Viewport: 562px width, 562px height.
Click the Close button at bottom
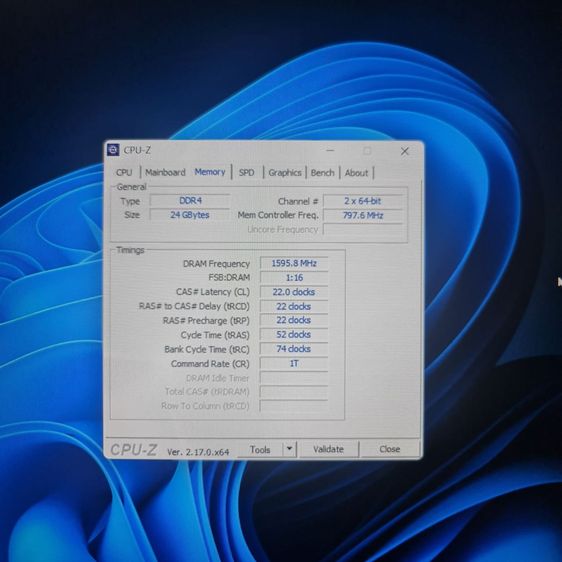click(x=390, y=449)
